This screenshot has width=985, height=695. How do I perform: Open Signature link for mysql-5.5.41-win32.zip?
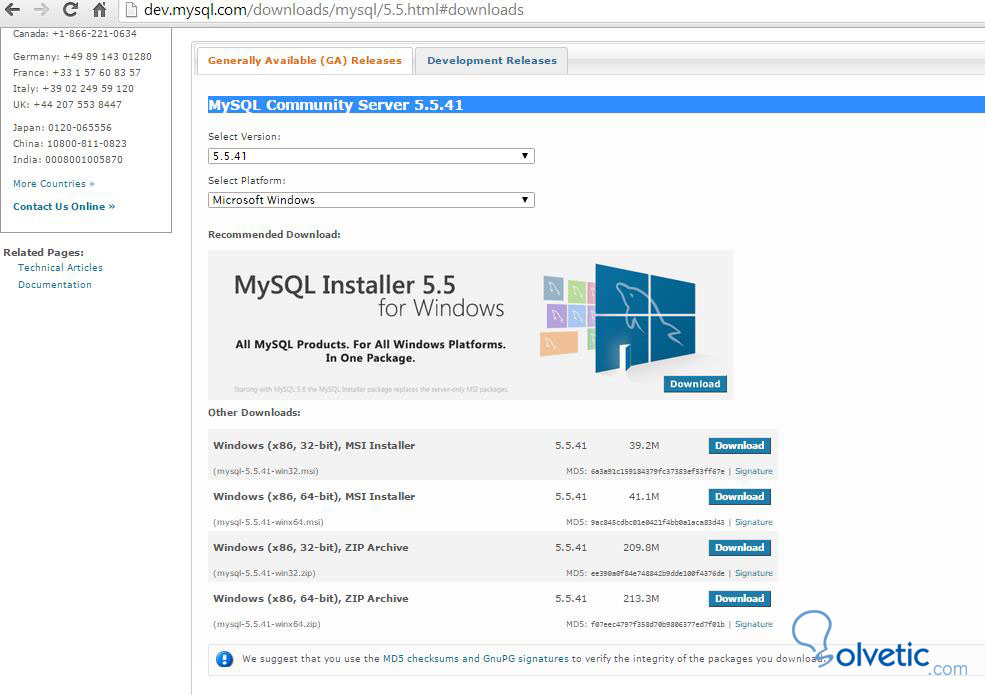click(x=754, y=573)
